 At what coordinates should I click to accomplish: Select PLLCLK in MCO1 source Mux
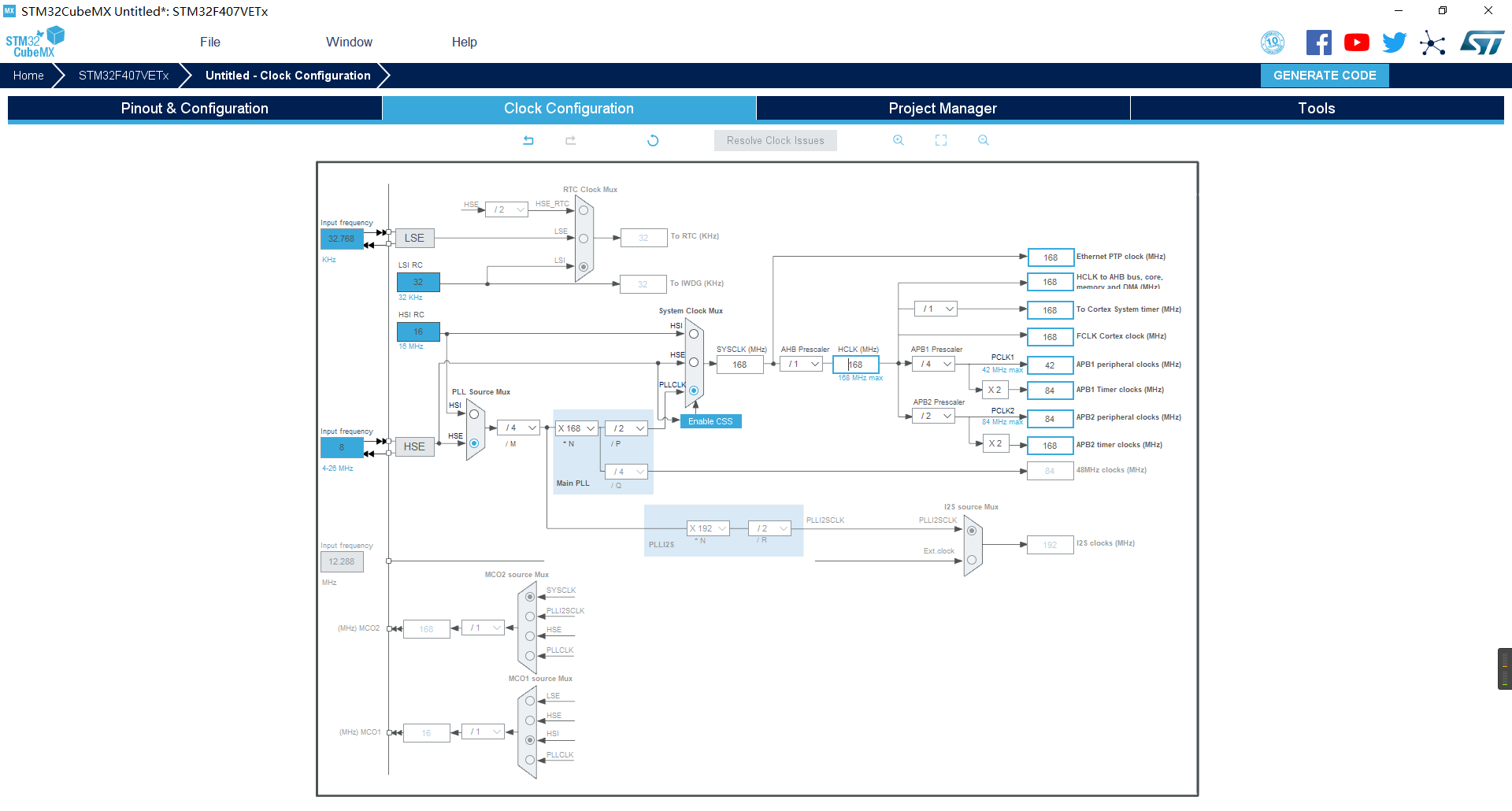coord(530,760)
